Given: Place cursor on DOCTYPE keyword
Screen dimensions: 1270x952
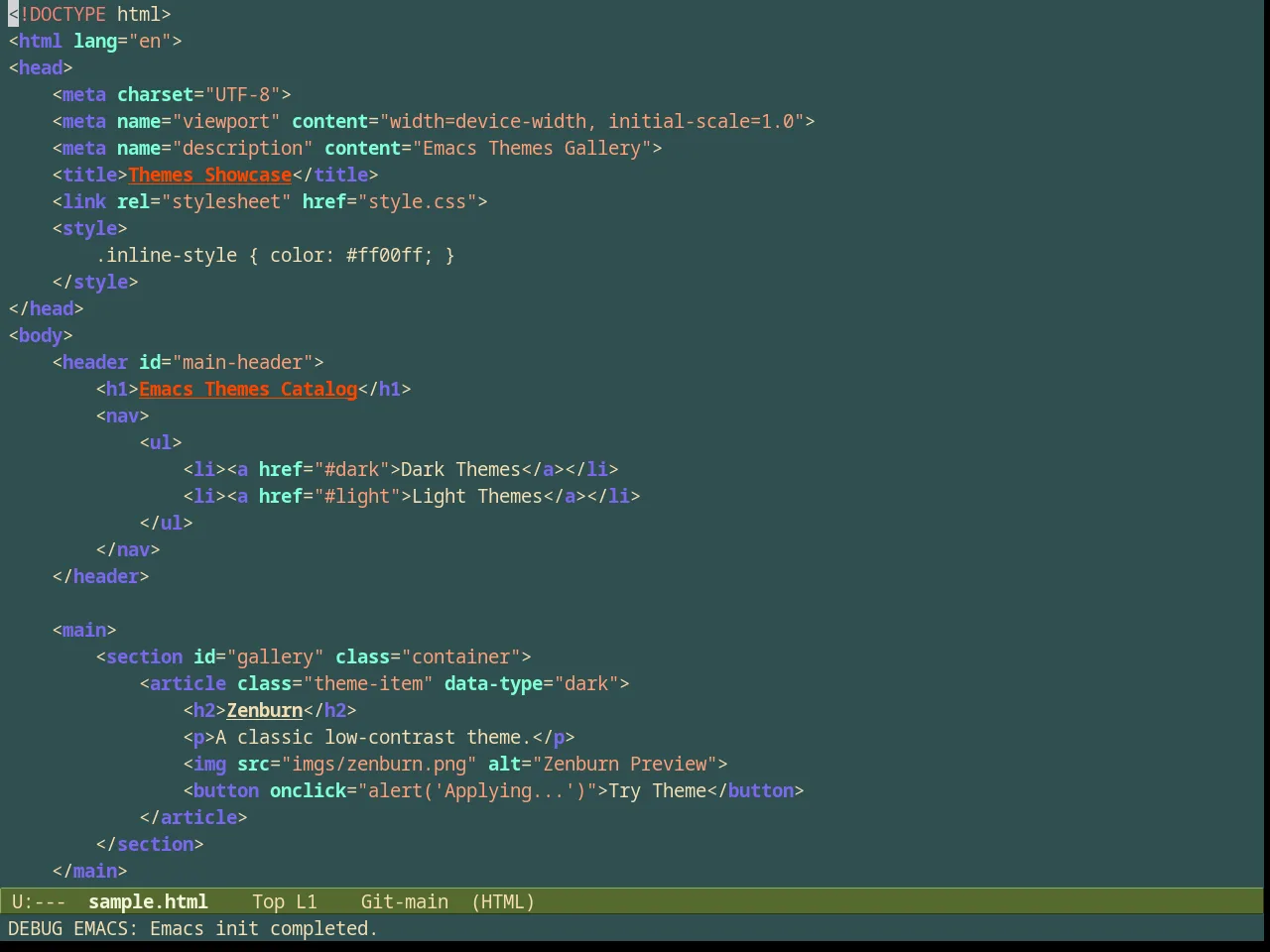Looking at the screenshot, I should click(67, 14).
